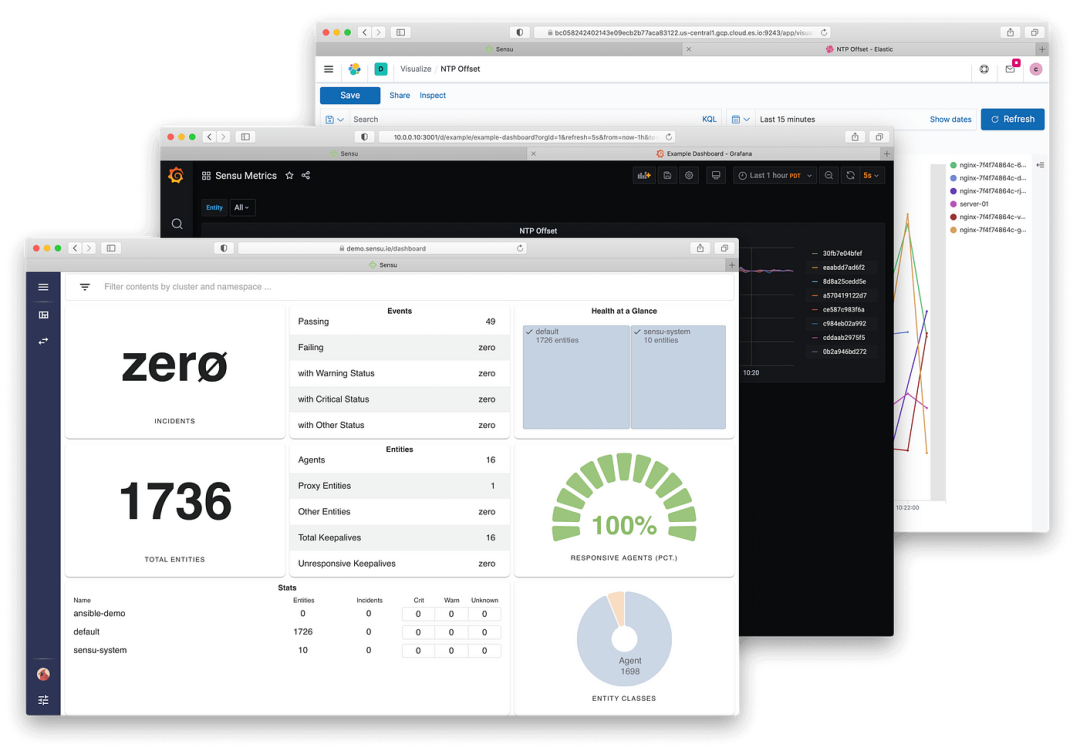The width and height of the screenshot is (1080, 751).
Task: Focus the Kibana Search query field
Action: click(523, 119)
